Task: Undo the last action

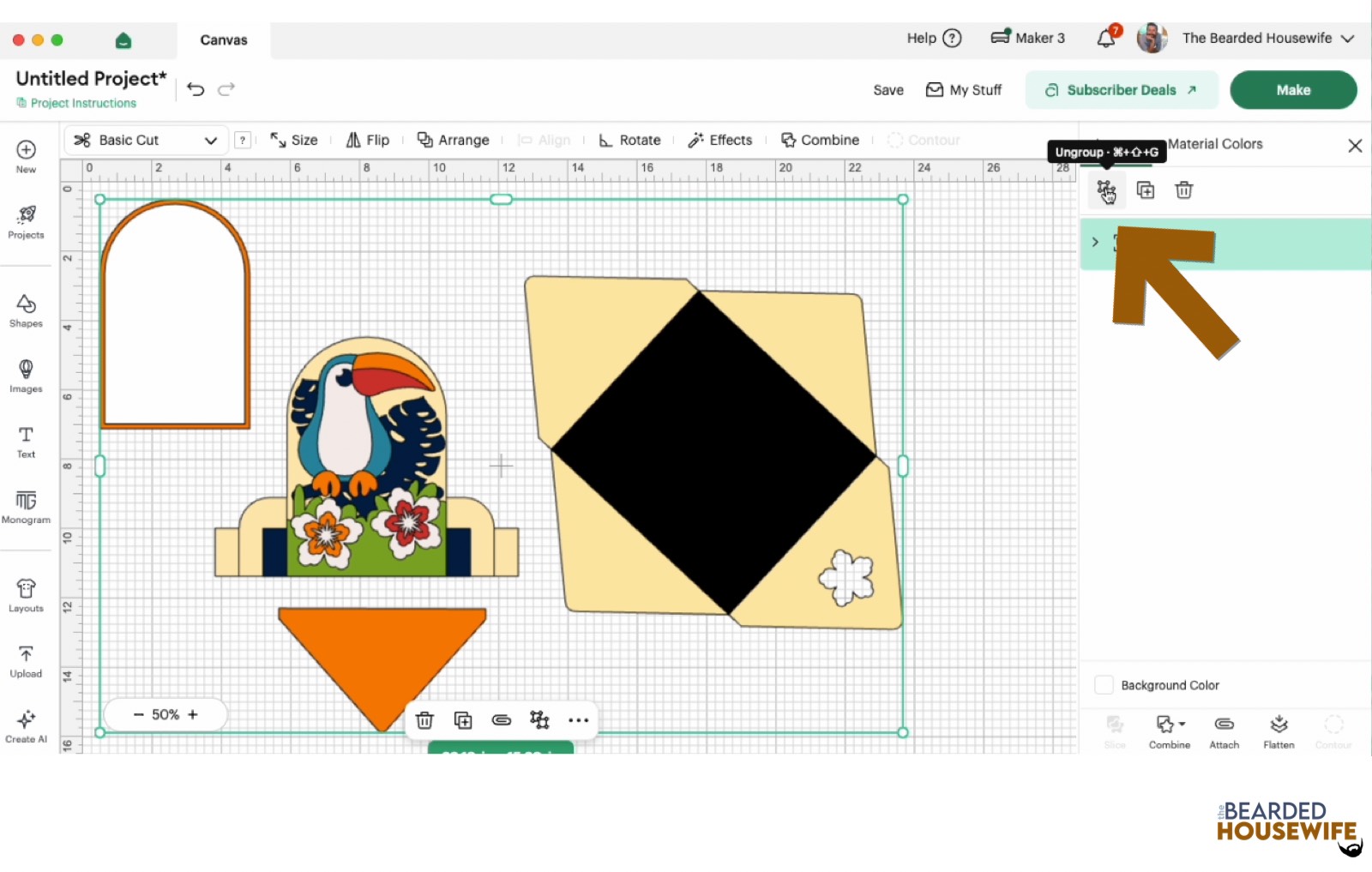Action: (x=196, y=89)
